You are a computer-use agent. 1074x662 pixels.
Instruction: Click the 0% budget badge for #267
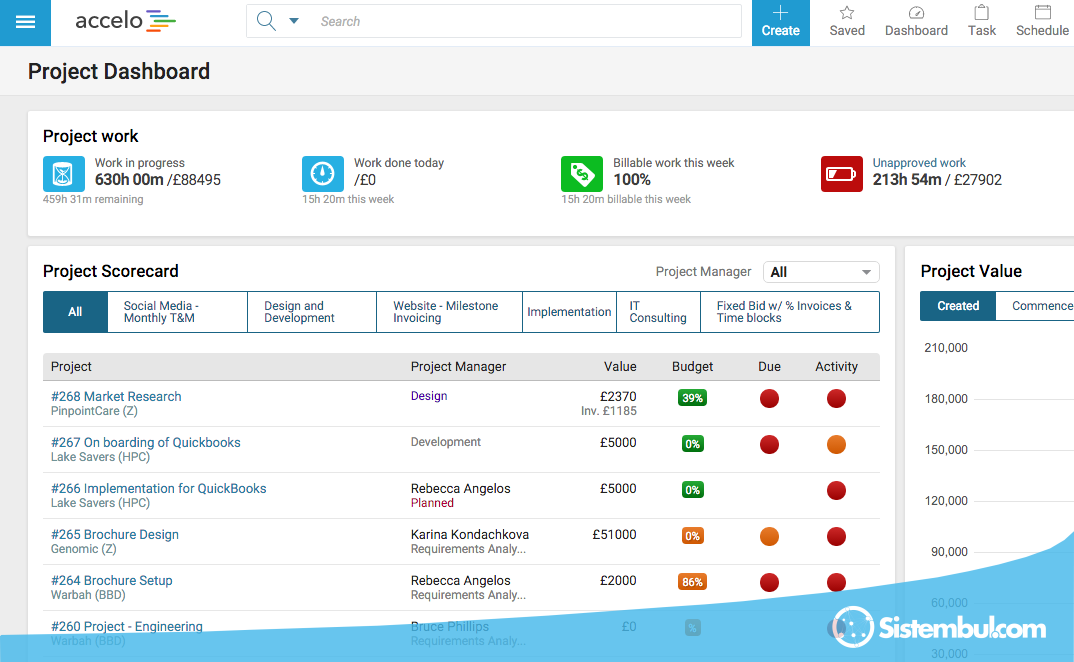click(x=692, y=444)
